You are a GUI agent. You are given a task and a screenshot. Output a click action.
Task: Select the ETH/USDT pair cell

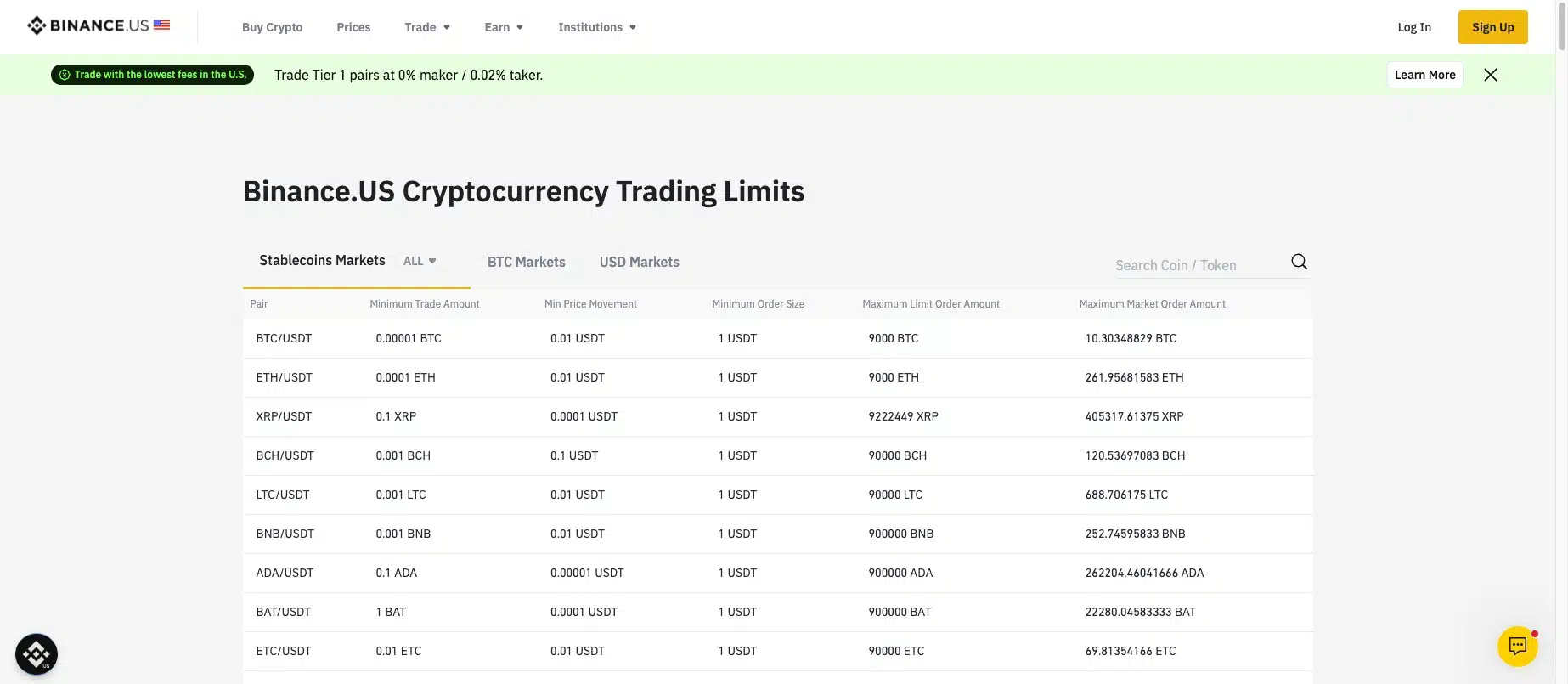(284, 377)
